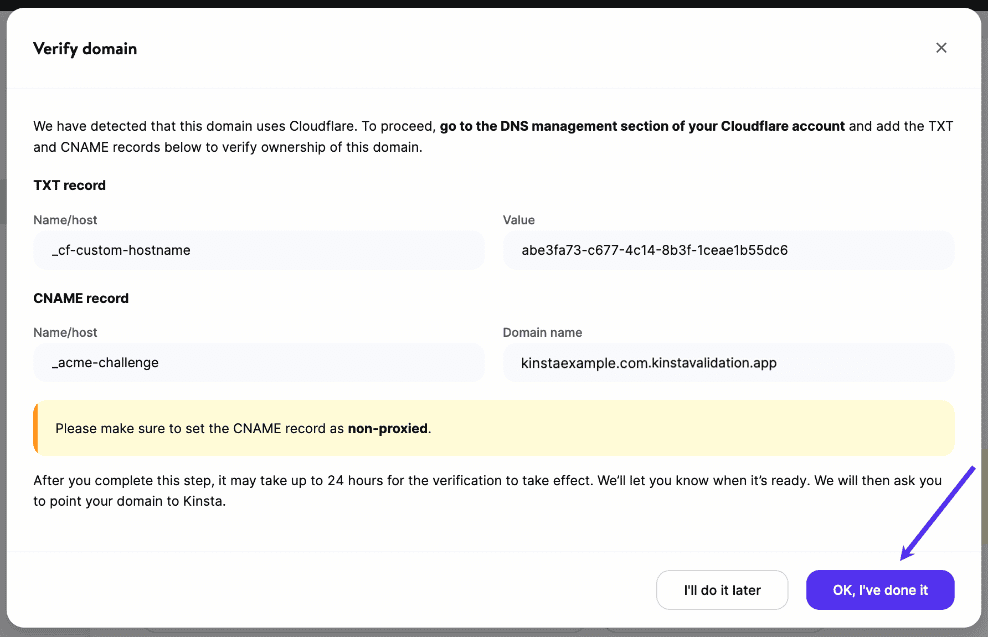Click the Name/host label under TXT record
The height and width of the screenshot is (637, 988).
pyautogui.click(x=65, y=219)
